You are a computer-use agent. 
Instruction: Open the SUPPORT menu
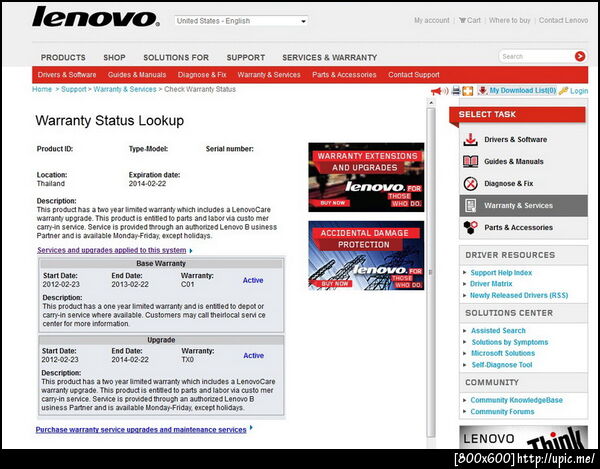[x=246, y=57]
